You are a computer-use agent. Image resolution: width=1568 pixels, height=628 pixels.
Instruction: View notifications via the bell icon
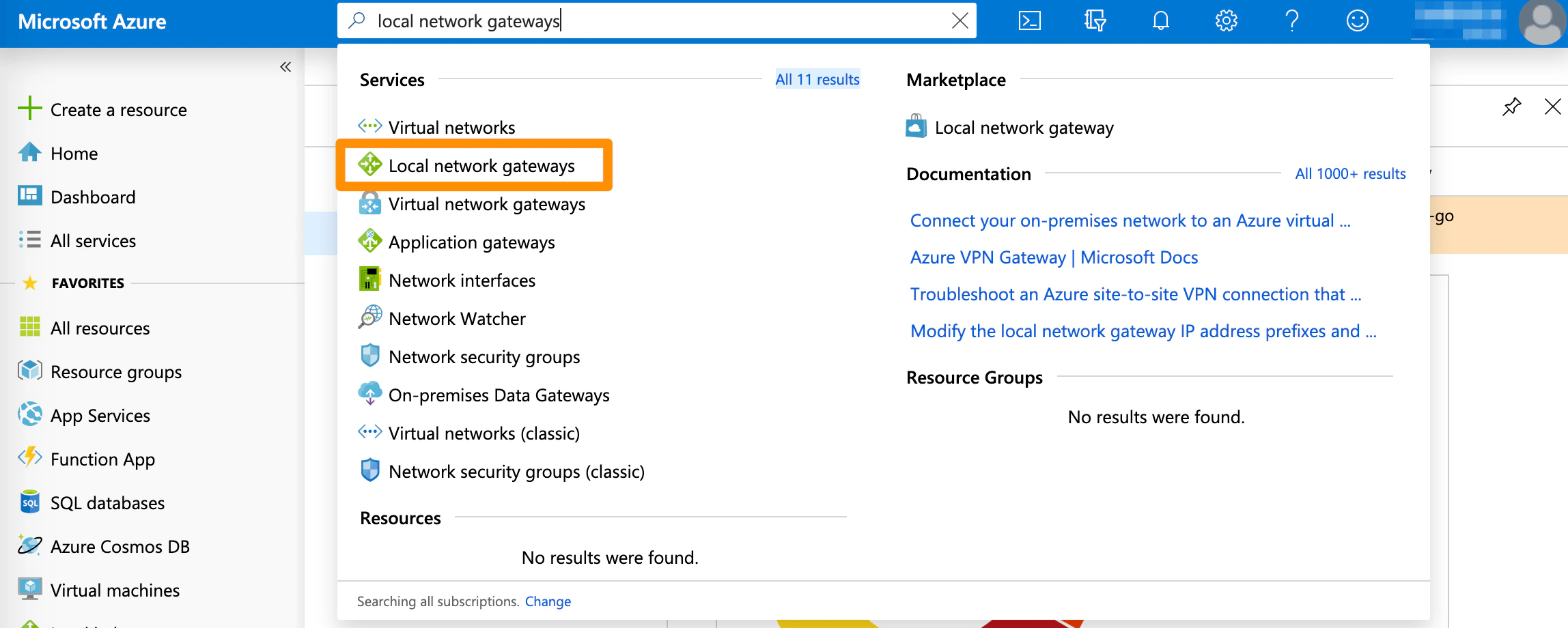pos(1161,20)
